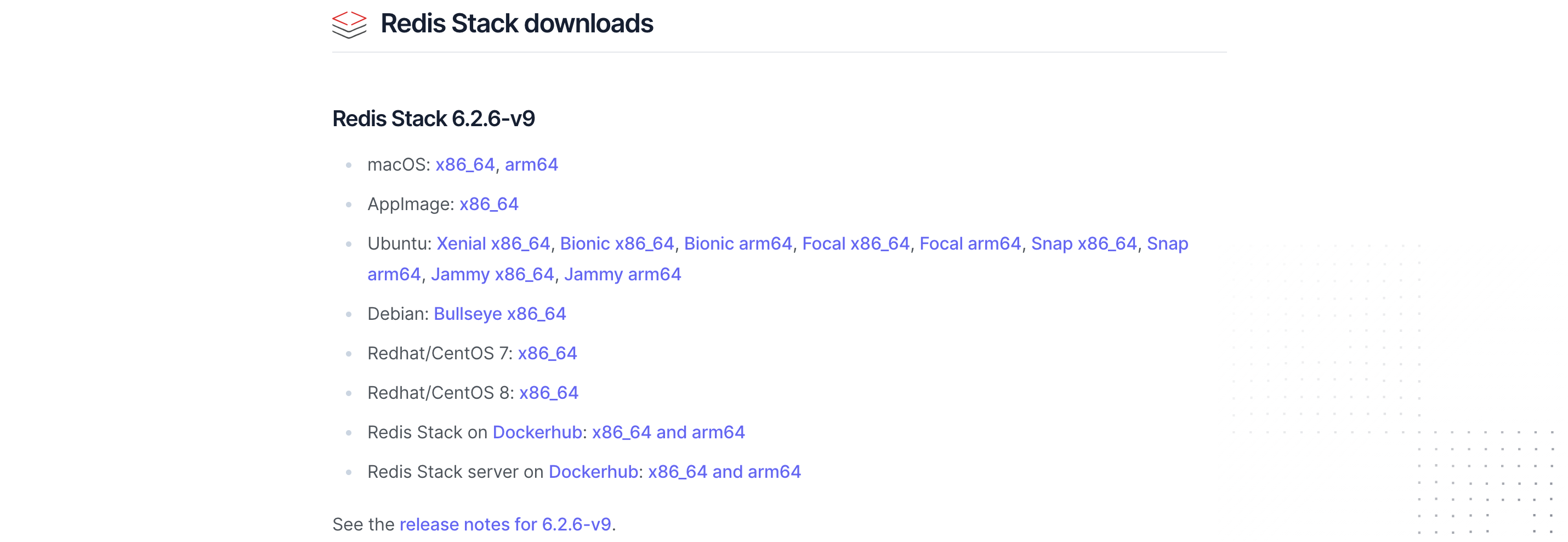View release notes for 6.2.6-v9
1568x542 pixels.
coord(505,524)
